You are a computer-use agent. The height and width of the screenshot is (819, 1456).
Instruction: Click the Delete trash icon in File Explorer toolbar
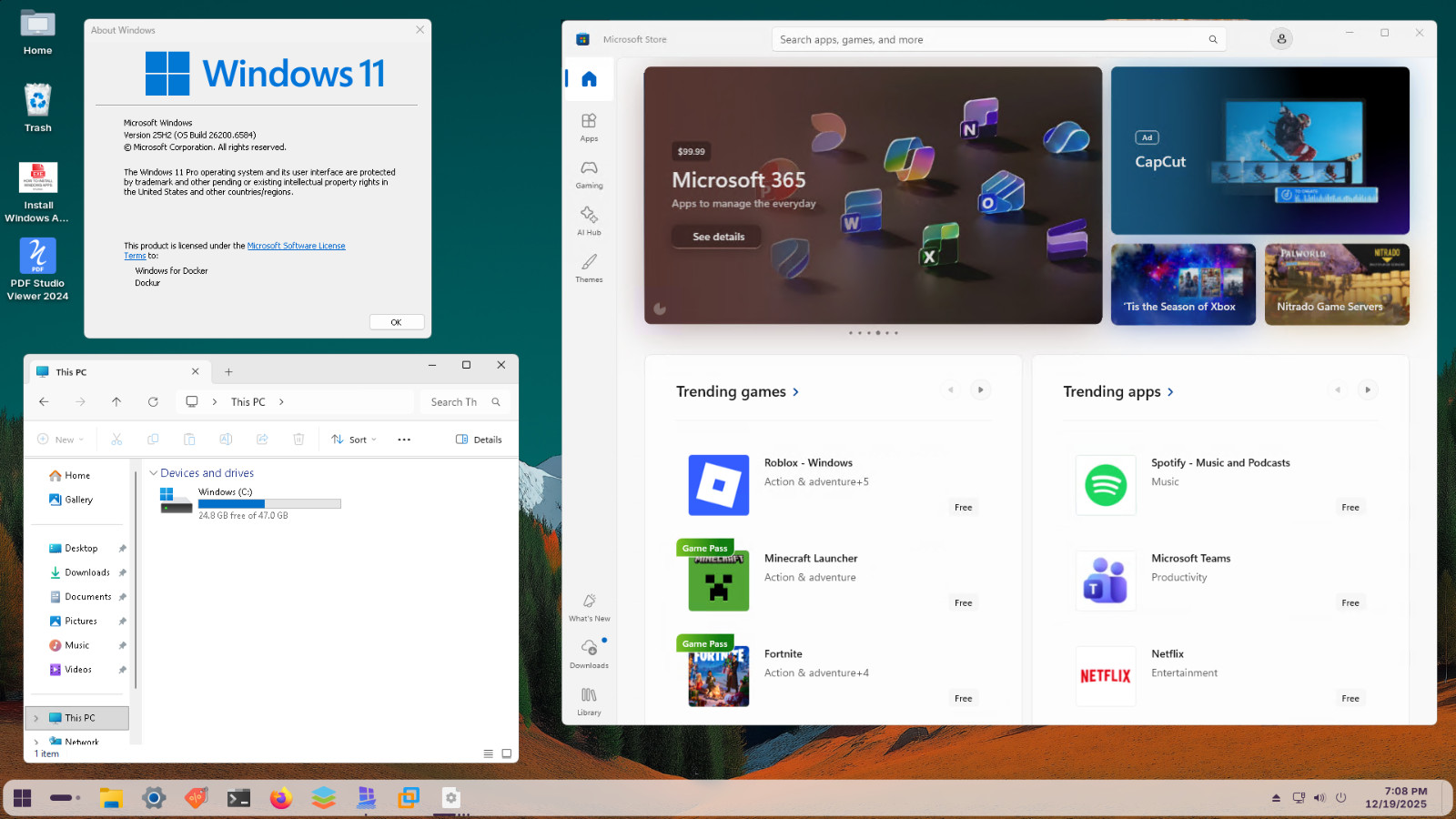pyautogui.click(x=298, y=440)
